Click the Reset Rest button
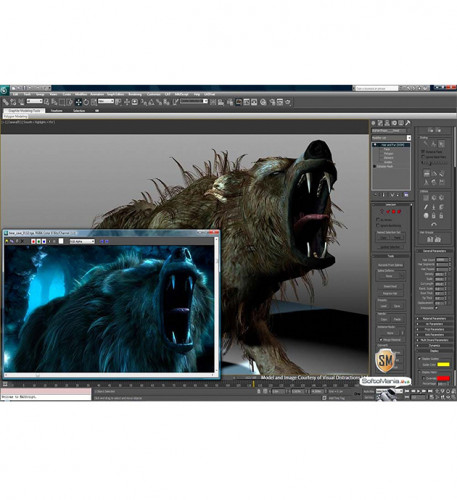This screenshot has width=457, height=500. click(x=390, y=286)
